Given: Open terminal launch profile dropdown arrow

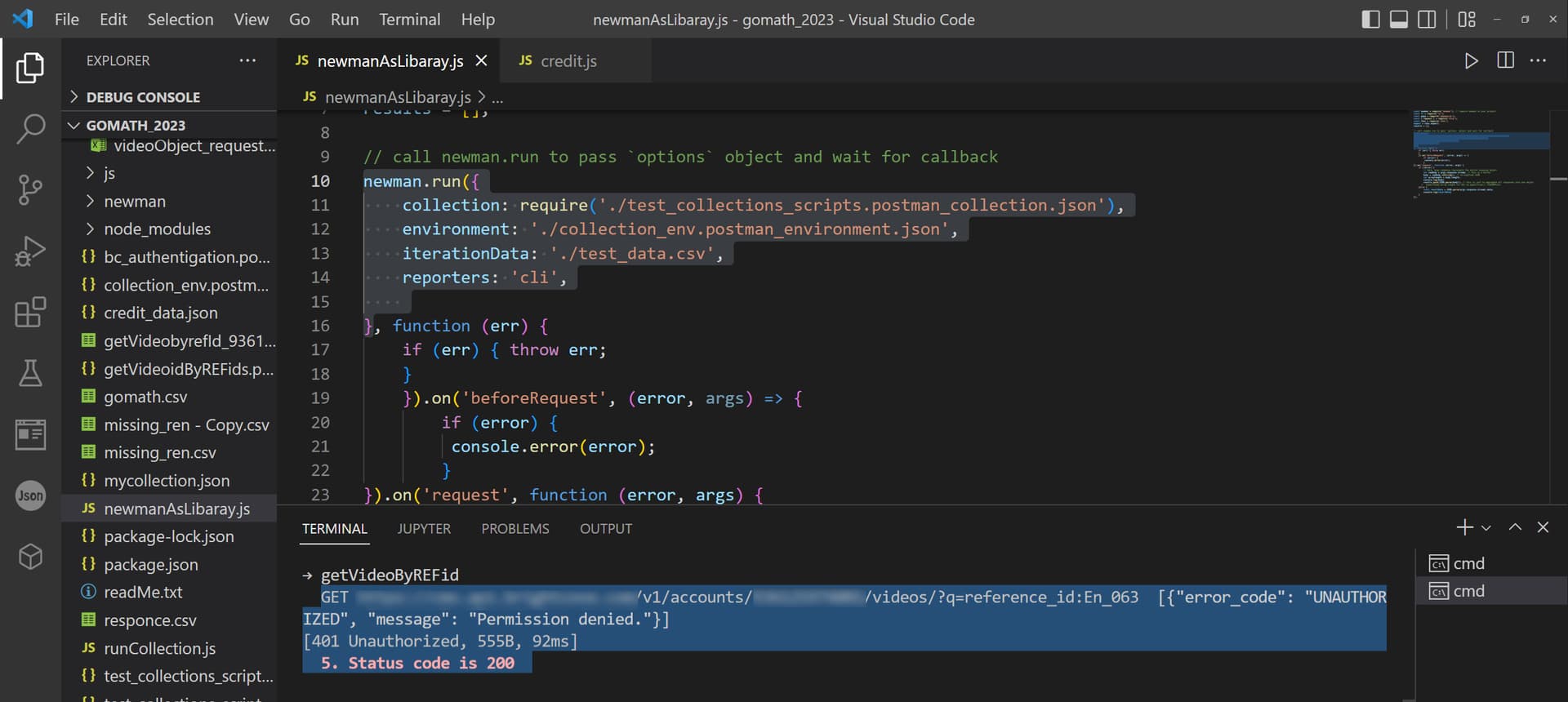Looking at the screenshot, I should [1486, 528].
